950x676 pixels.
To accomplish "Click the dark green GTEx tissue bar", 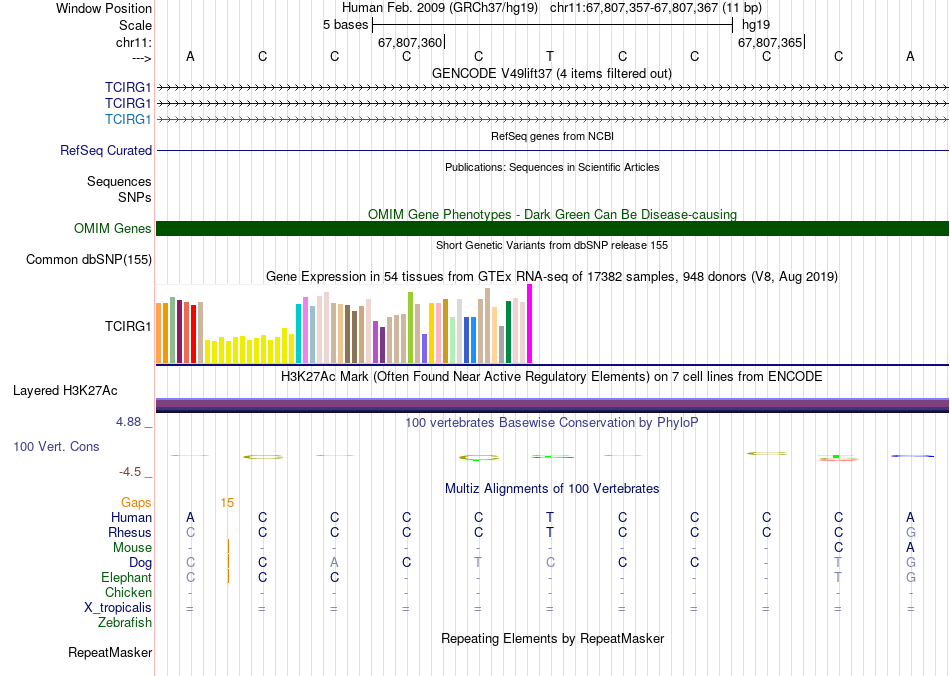I will 508,332.
